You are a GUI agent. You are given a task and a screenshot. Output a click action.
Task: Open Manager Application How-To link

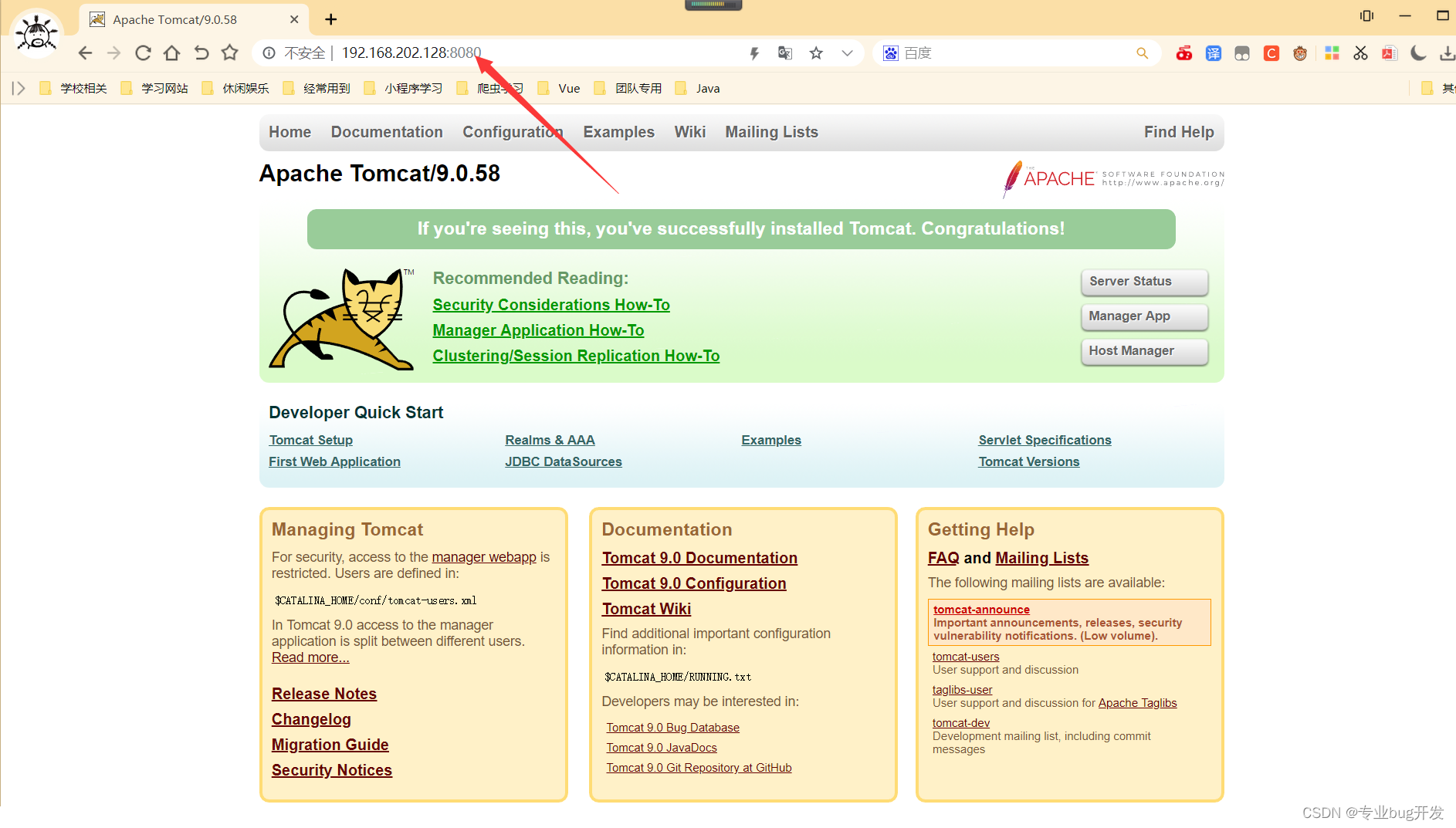538,330
